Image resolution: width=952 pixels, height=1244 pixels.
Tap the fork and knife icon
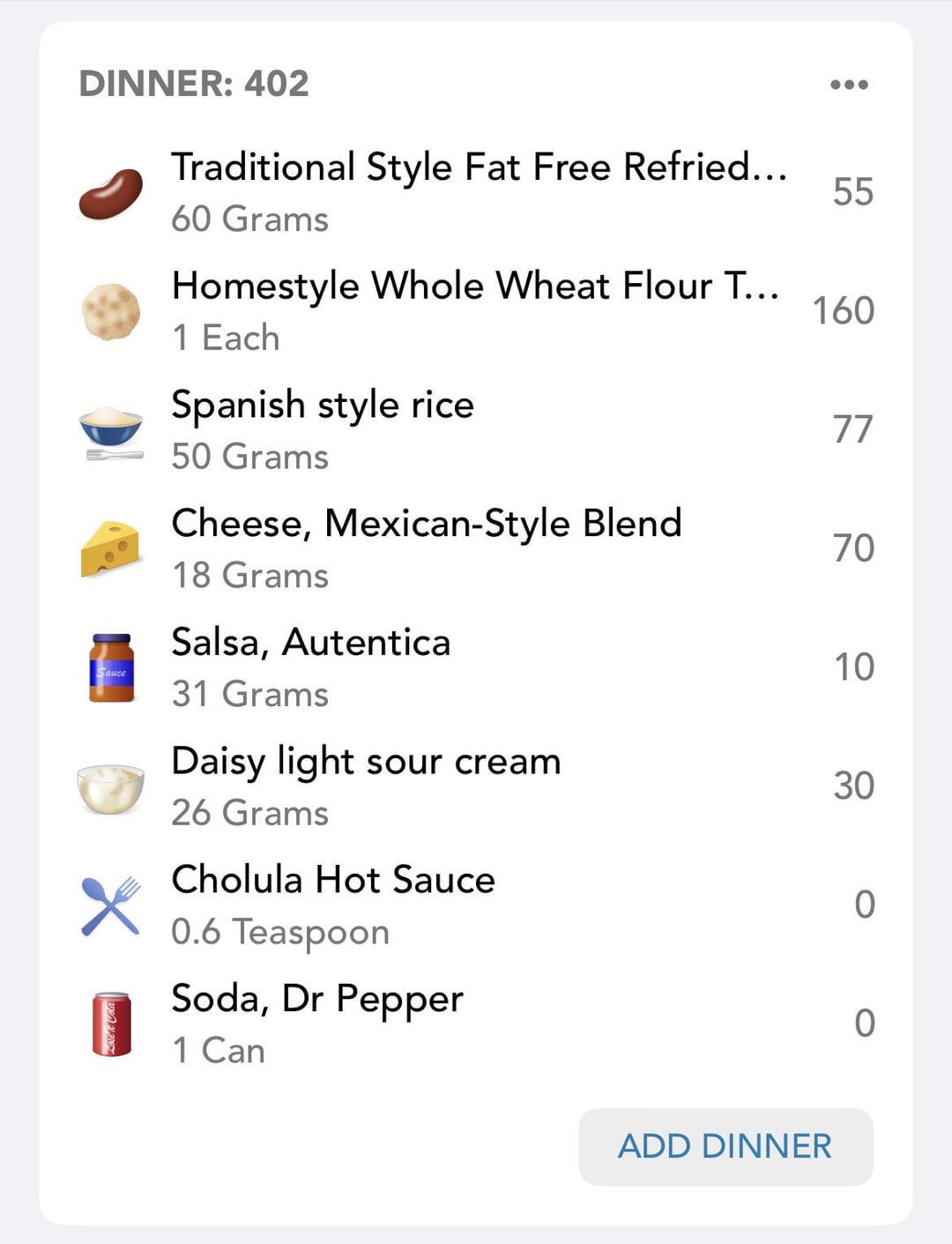pyautogui.click(x=111, y=905)
